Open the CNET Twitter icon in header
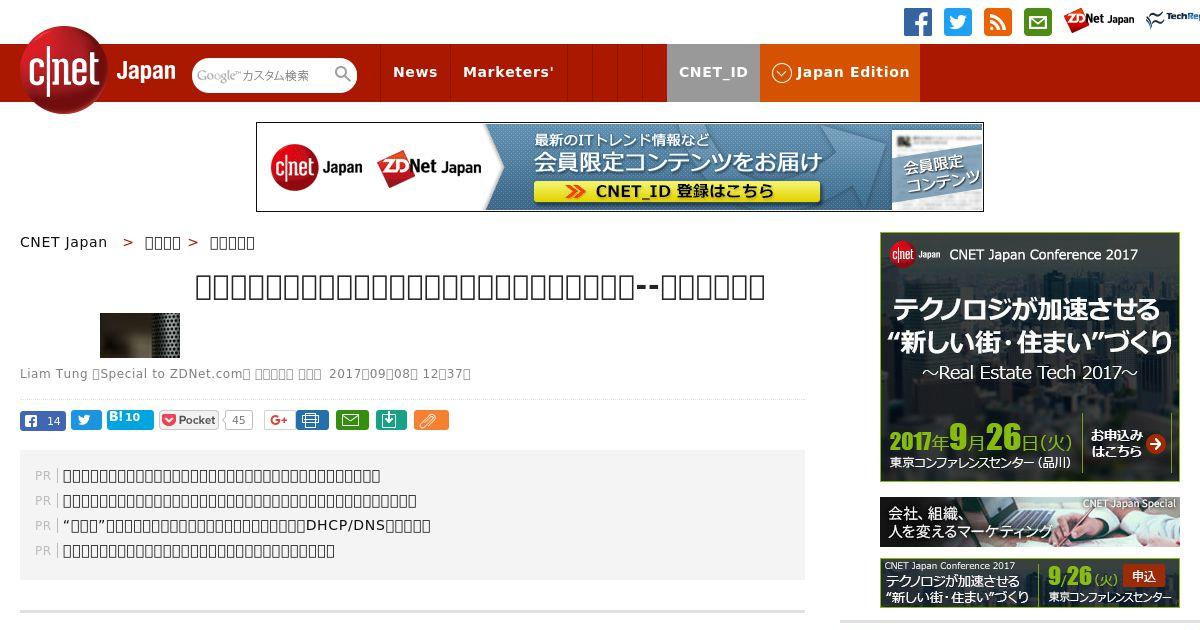Image resolution: width=1200 pixels, height=630 pixels. click(x=958, y=22)
